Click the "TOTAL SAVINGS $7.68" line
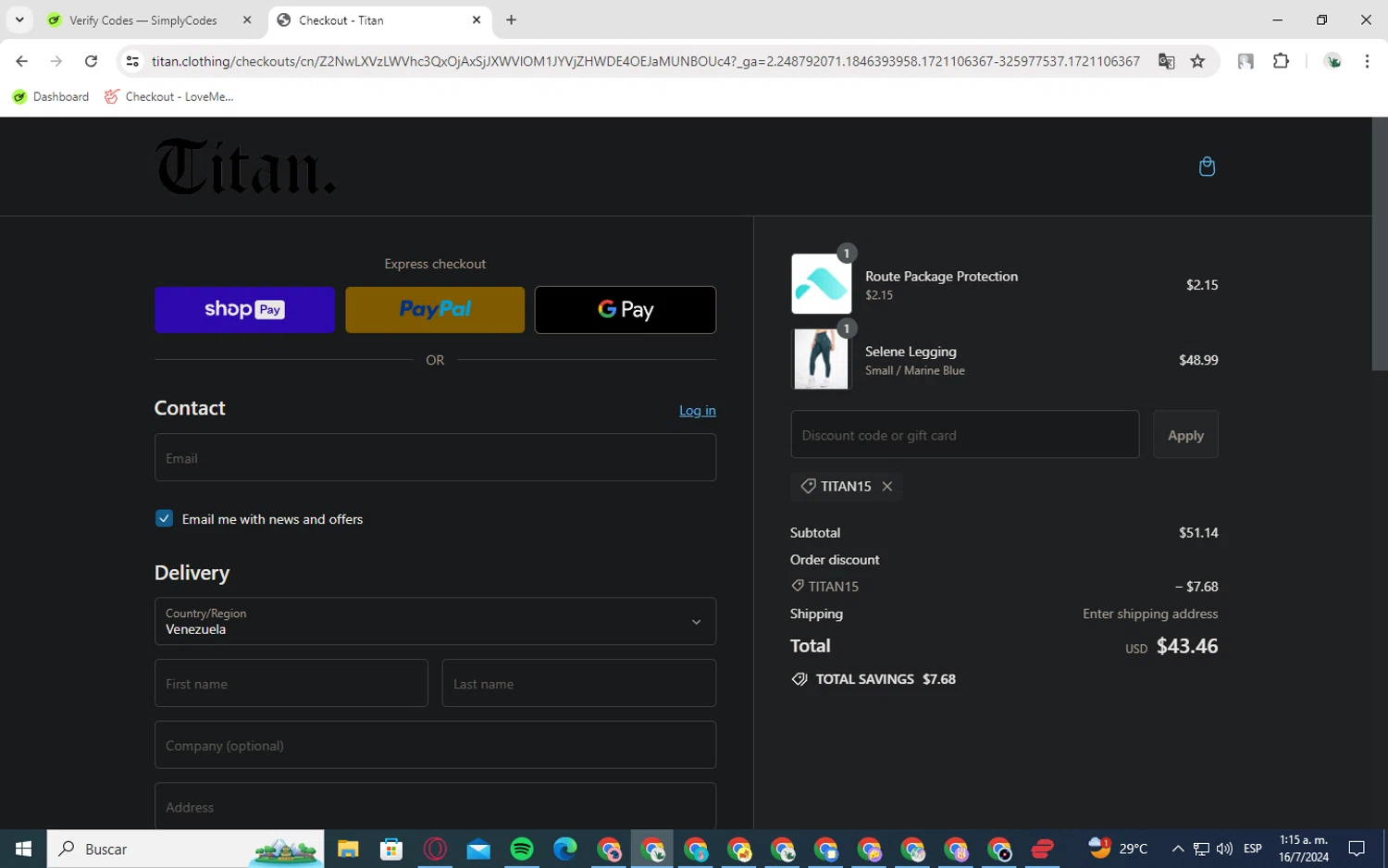1388x868 pixels. click(874, 679)
